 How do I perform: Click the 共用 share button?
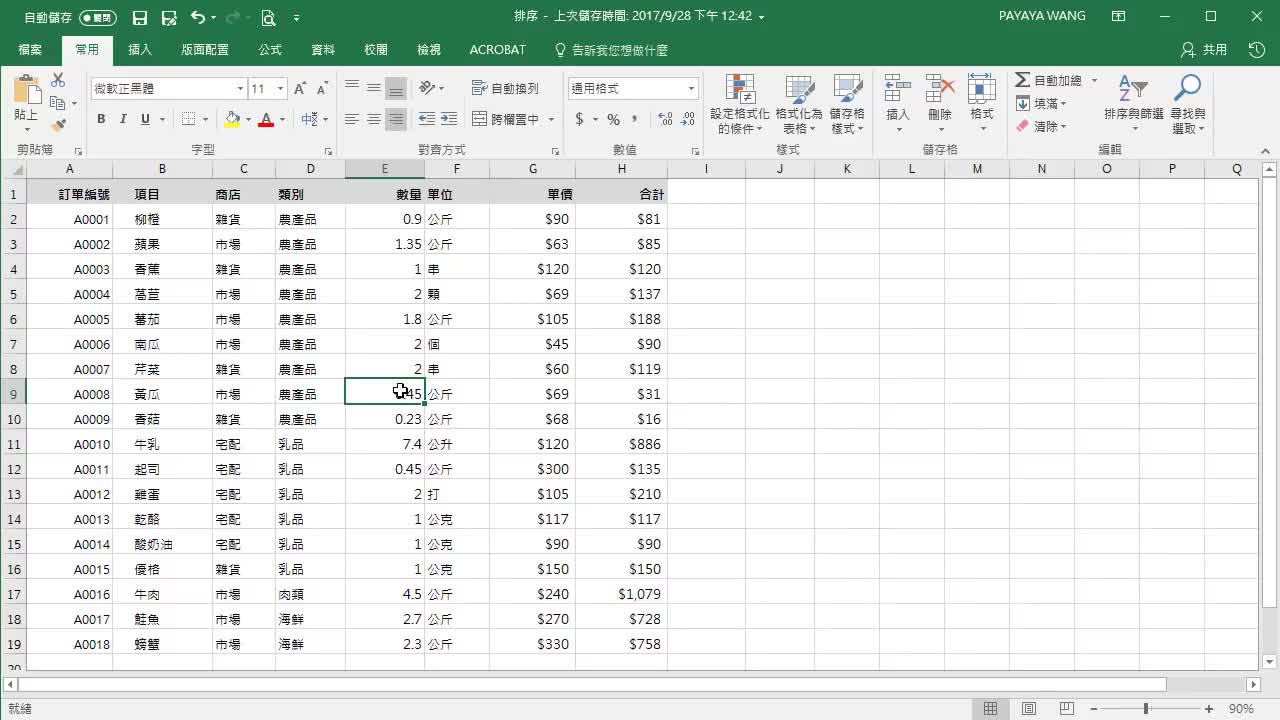[1204, 50]
